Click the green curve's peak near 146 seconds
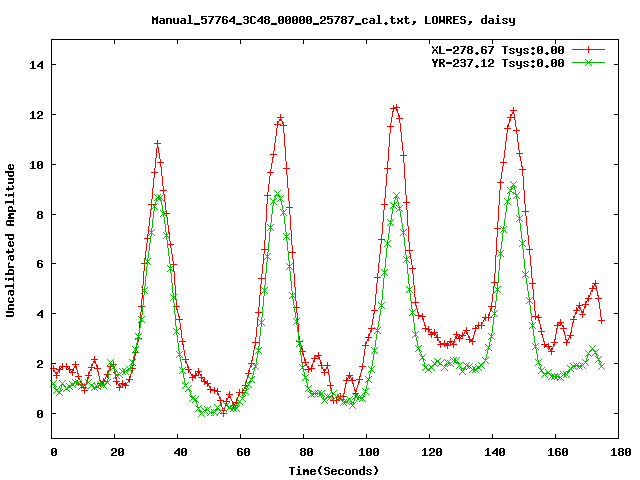The width and height of the screenshot is (640, 480). 513,186
